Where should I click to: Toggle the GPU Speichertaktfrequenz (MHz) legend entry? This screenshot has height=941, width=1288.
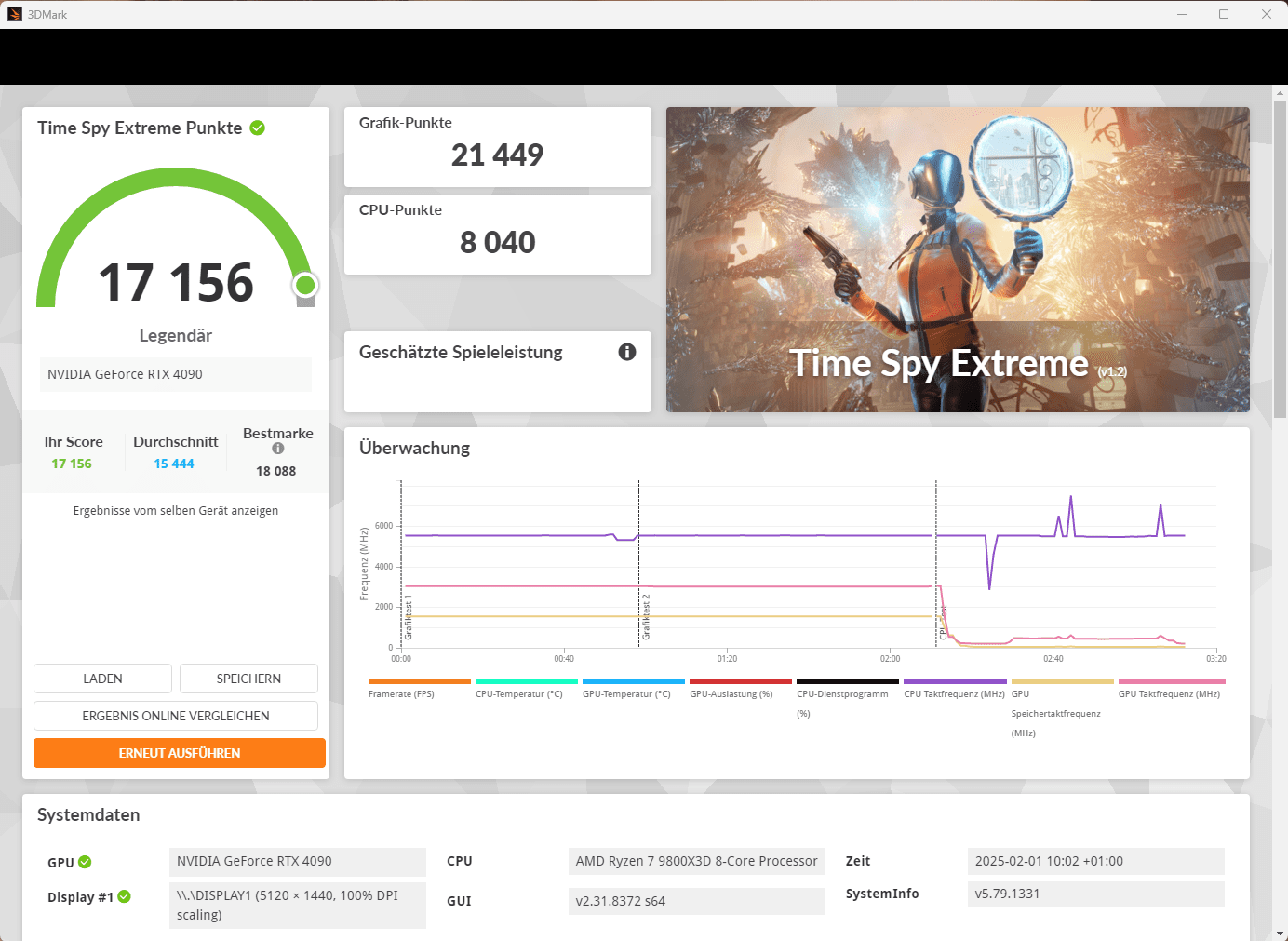(1063, 708)
